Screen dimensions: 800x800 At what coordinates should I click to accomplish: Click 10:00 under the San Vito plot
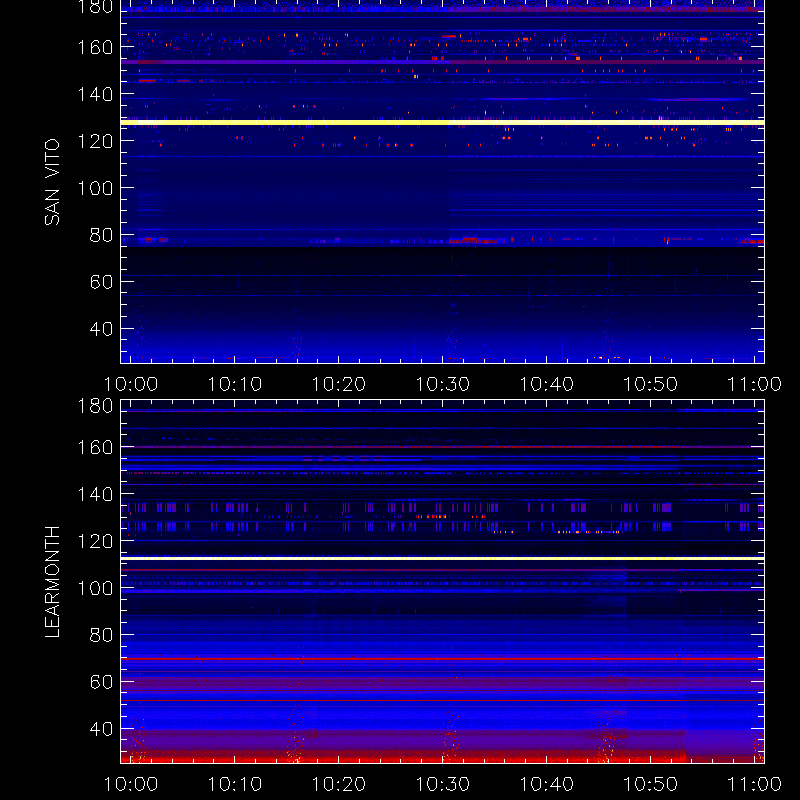pyautogui.click(x=131, y=384)
